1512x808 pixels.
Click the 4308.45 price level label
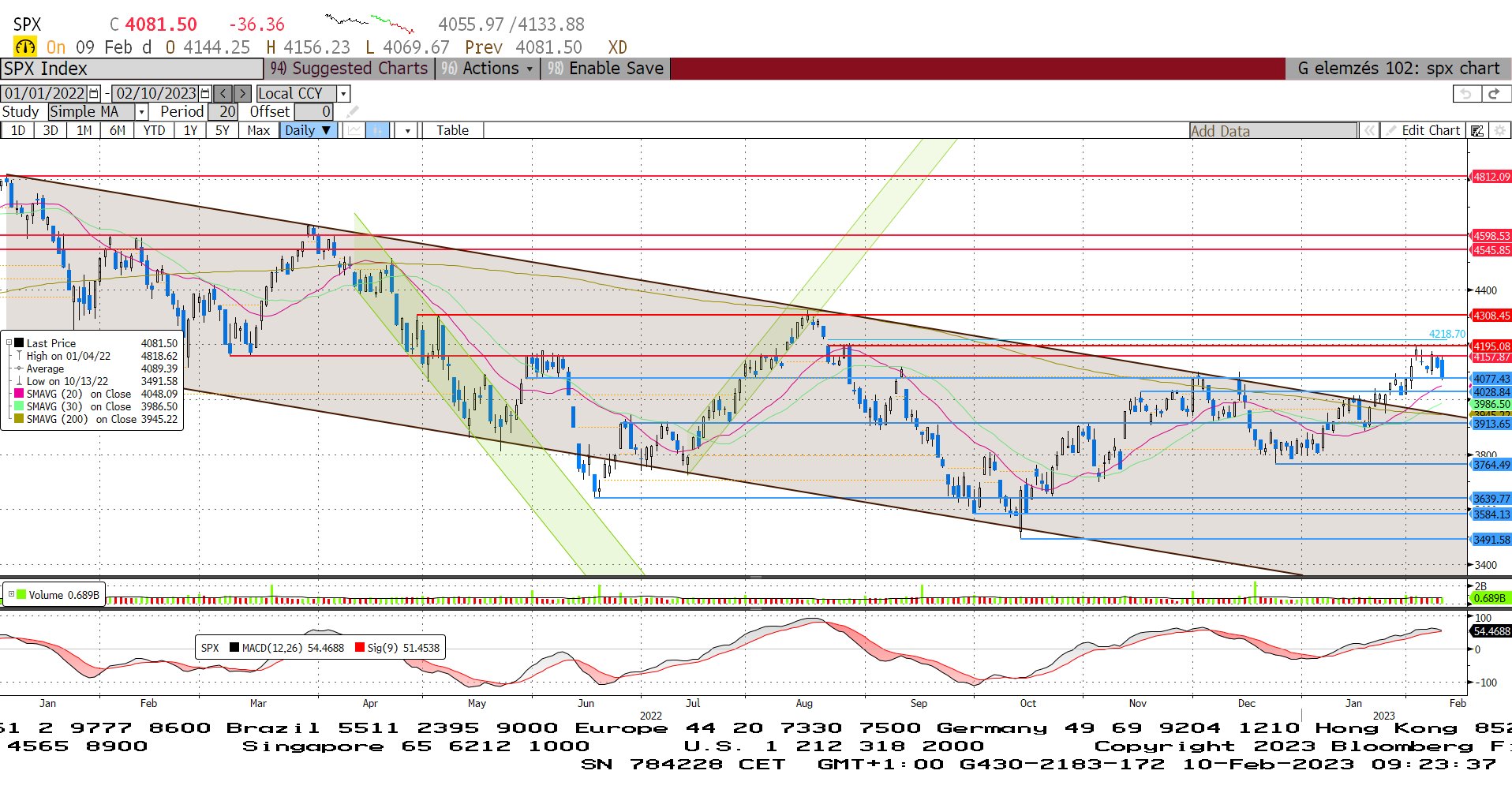(1491, 316)
